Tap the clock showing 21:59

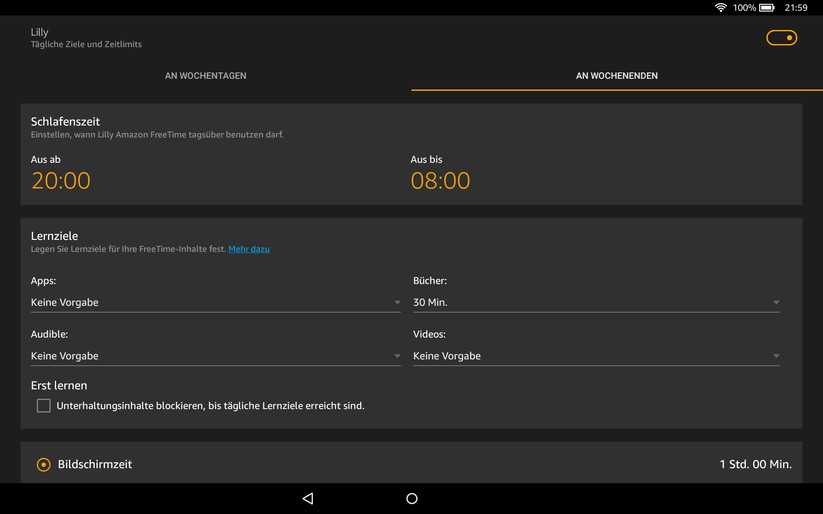coord(796,7)
